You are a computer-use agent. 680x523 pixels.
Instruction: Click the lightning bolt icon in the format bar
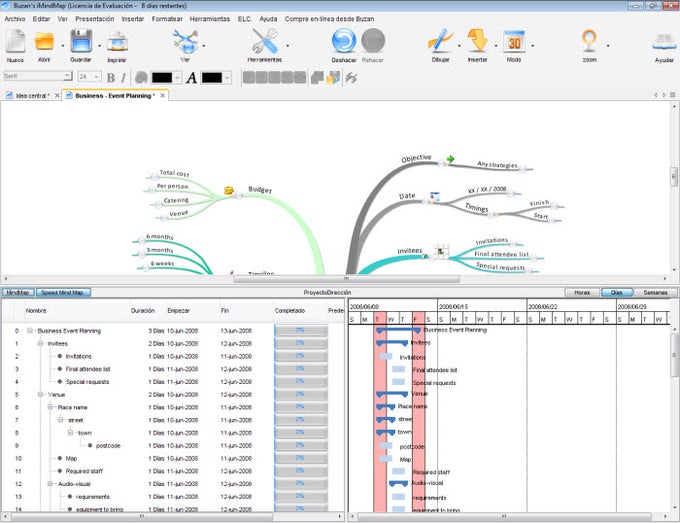351,78
